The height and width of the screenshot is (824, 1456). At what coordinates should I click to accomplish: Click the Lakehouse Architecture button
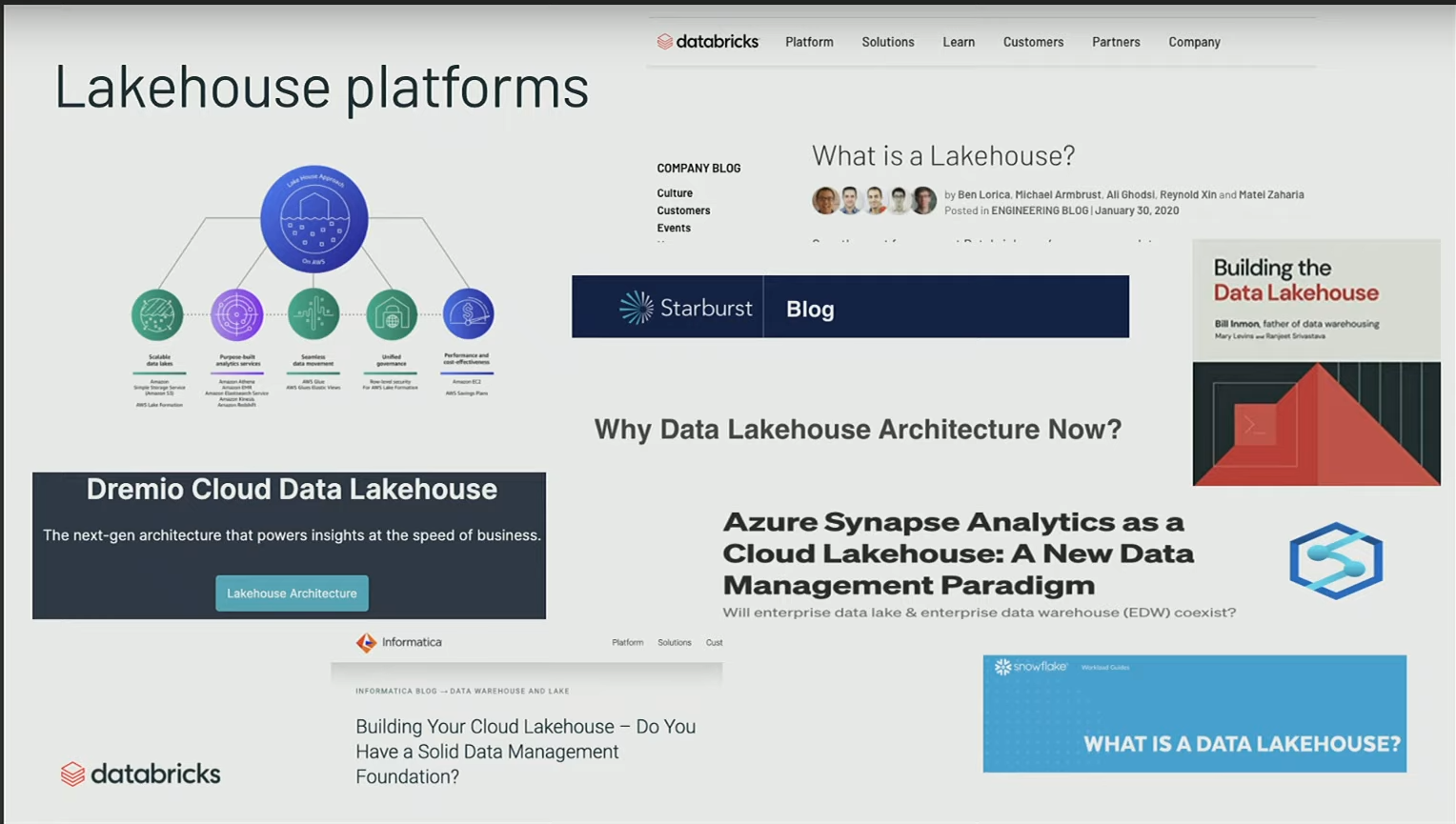292,593
